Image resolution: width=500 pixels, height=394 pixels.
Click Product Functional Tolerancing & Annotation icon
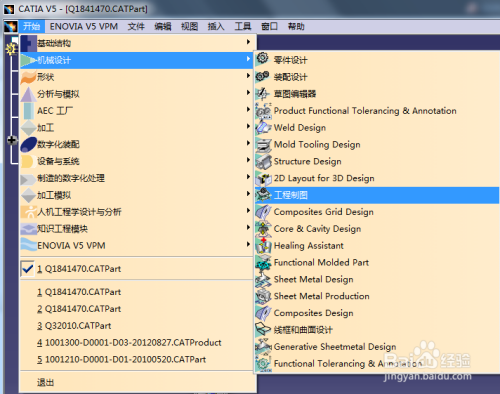[263, 111]
